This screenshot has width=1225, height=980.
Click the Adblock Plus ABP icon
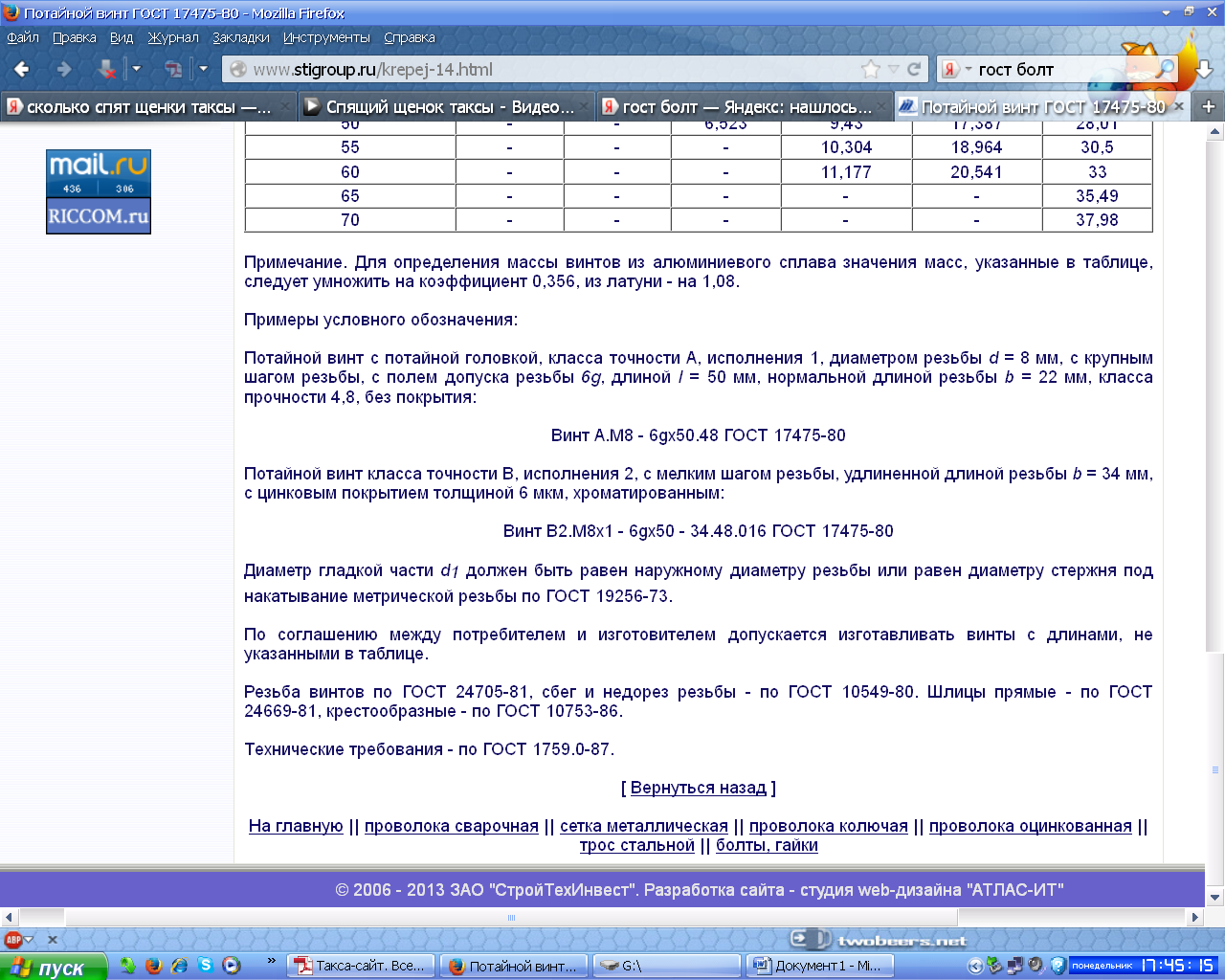(x=13, y=940)
